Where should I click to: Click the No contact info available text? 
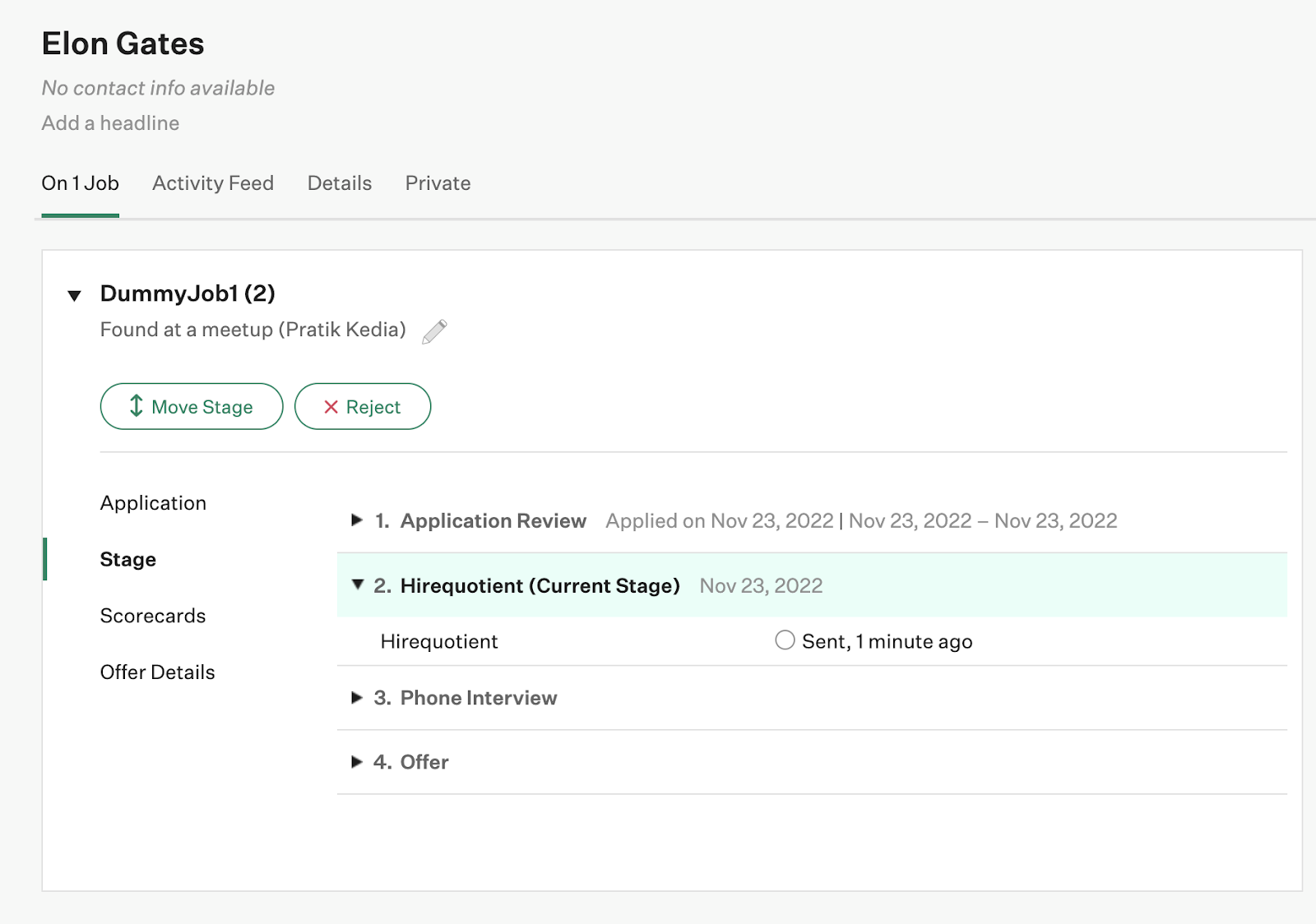[x=158, y=88]
